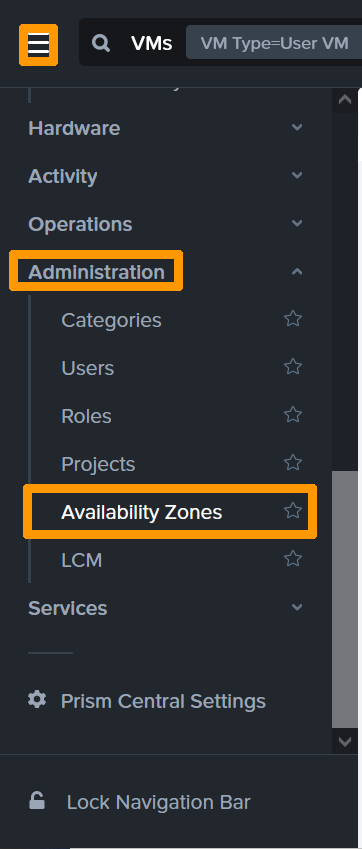Click the VM Type=User VM filter chip
Image resolution: width=362 pixels, height=849 pixels.
274,42
